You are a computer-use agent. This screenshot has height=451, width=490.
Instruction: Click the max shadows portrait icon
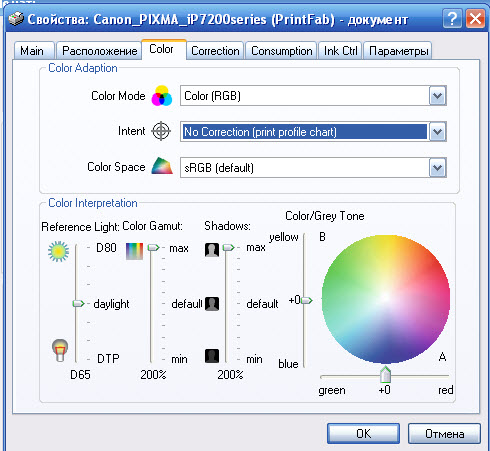[x=212, y=250]
